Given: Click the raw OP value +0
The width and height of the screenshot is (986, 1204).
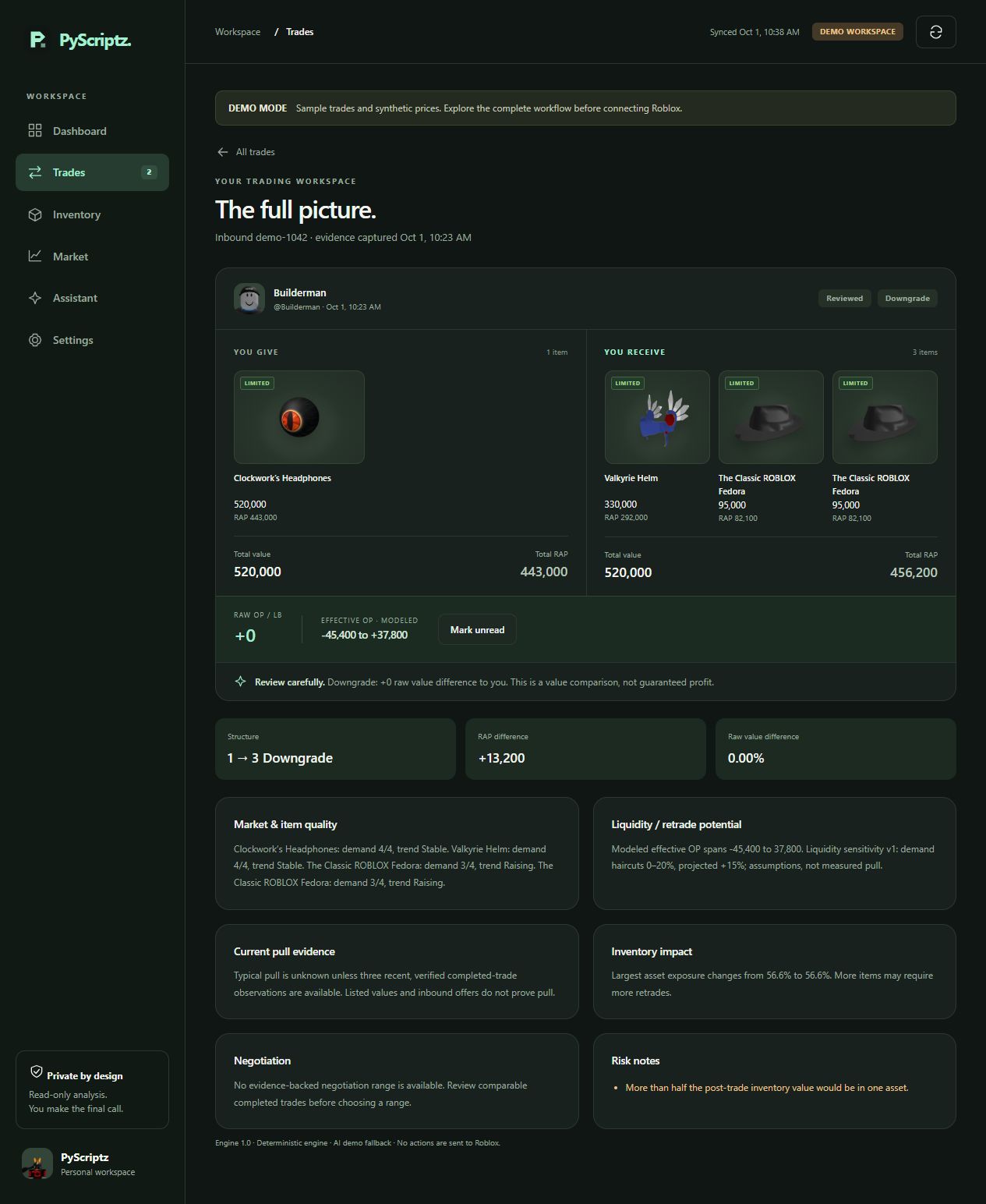Looking at the screenshot, I should pos(246,636).
